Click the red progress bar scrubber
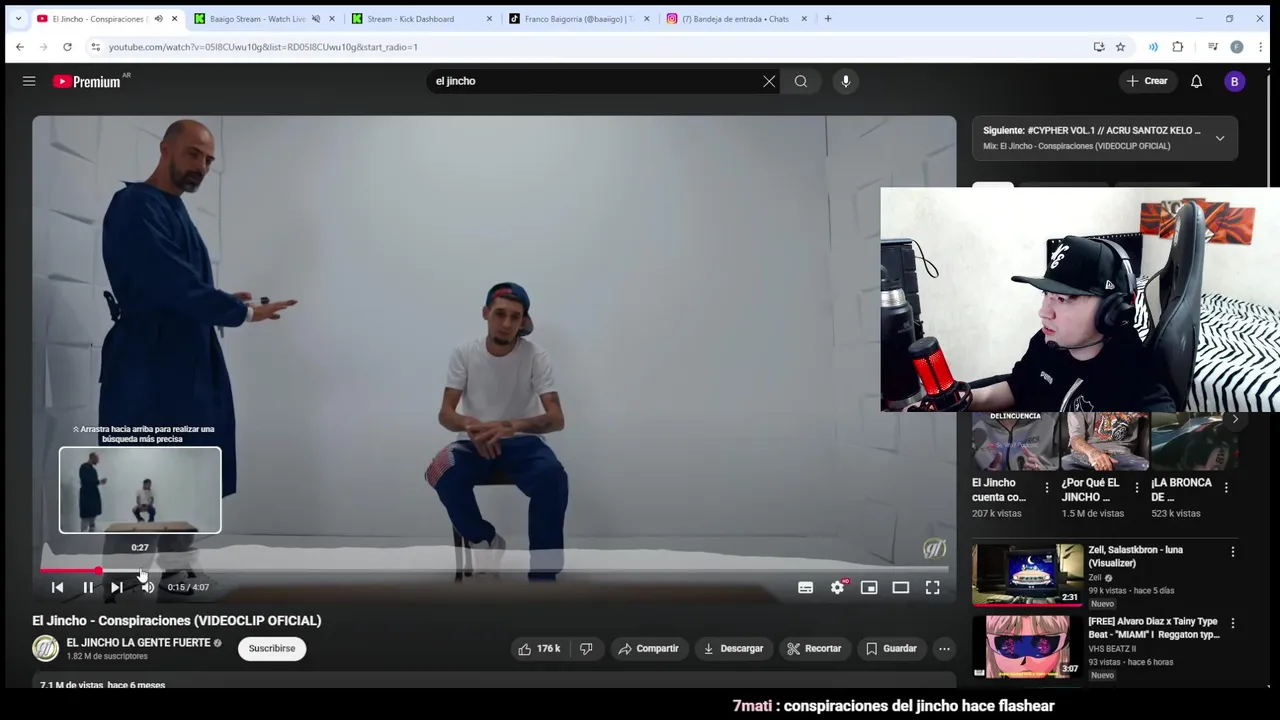This screenshot has height=720, width=1280. point(98,571)
